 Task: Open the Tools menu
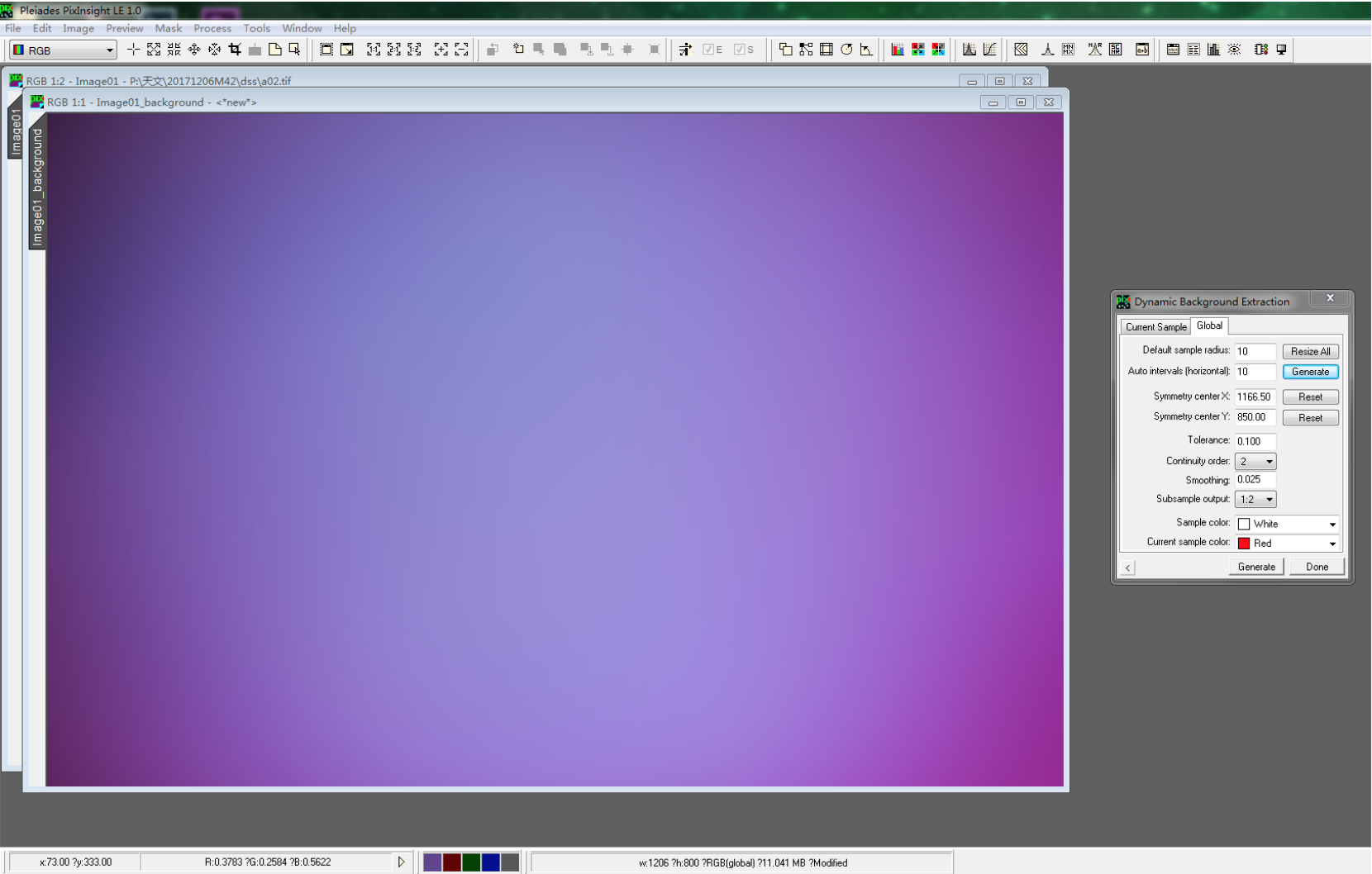point(256,28)
